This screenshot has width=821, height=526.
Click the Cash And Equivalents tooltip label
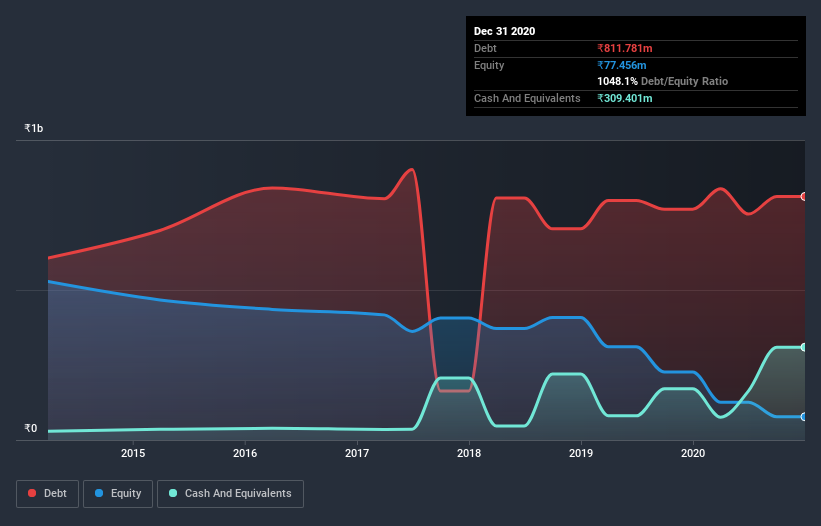pos(527,98)
